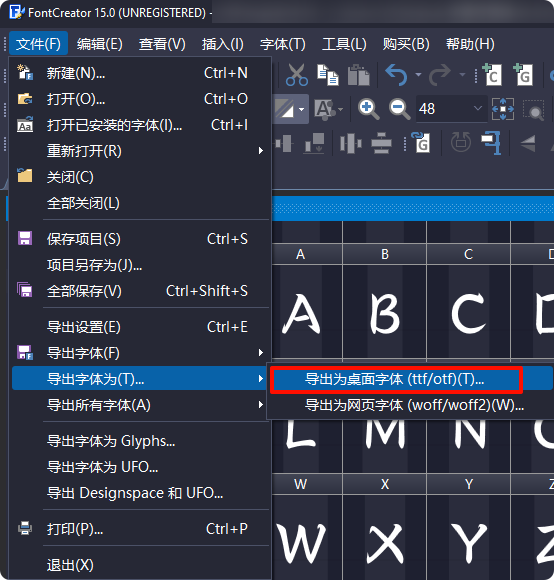This screenshot has height=580, width=554.
Task: Choose 打开(O)... menu entry
Action: pos(140,99)
